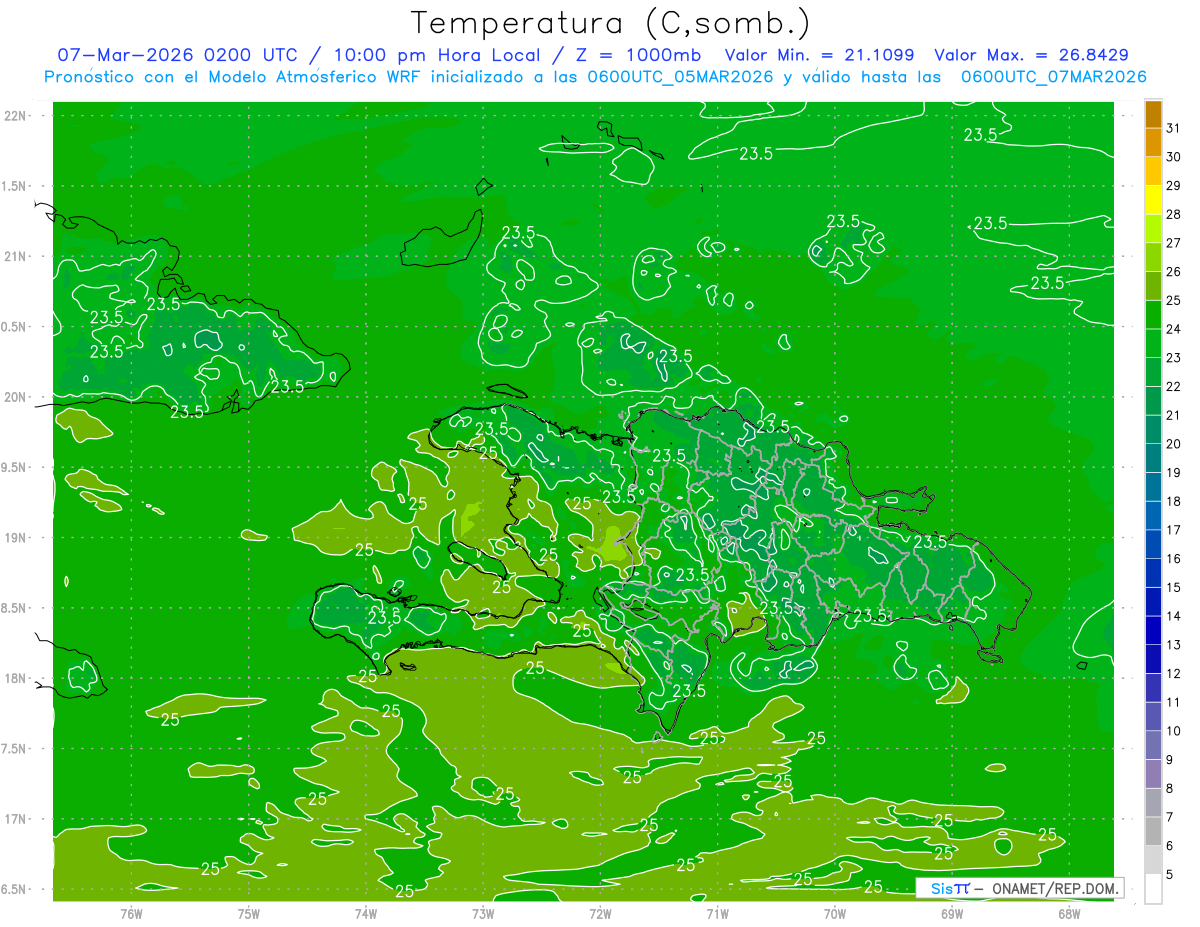Click the colorbar value 25

point(1174,300)
